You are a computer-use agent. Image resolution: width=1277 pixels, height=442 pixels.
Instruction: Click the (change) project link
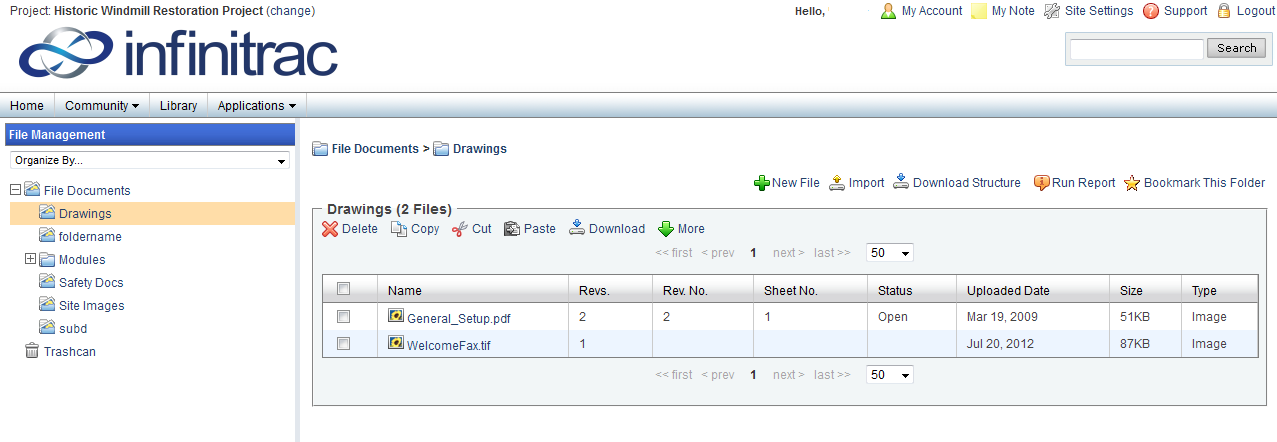[291, 11]
